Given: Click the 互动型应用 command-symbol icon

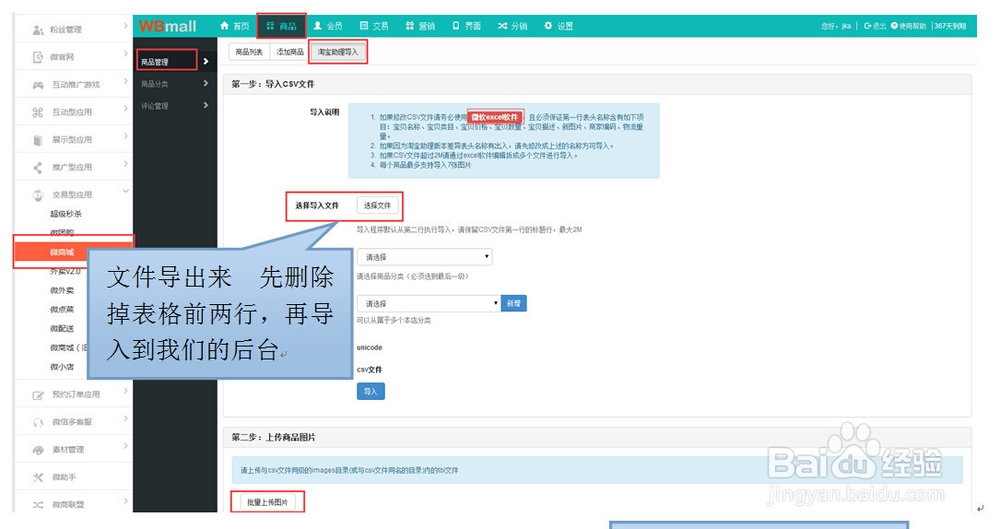Looking at the screenshot, I should pos(38,112).
